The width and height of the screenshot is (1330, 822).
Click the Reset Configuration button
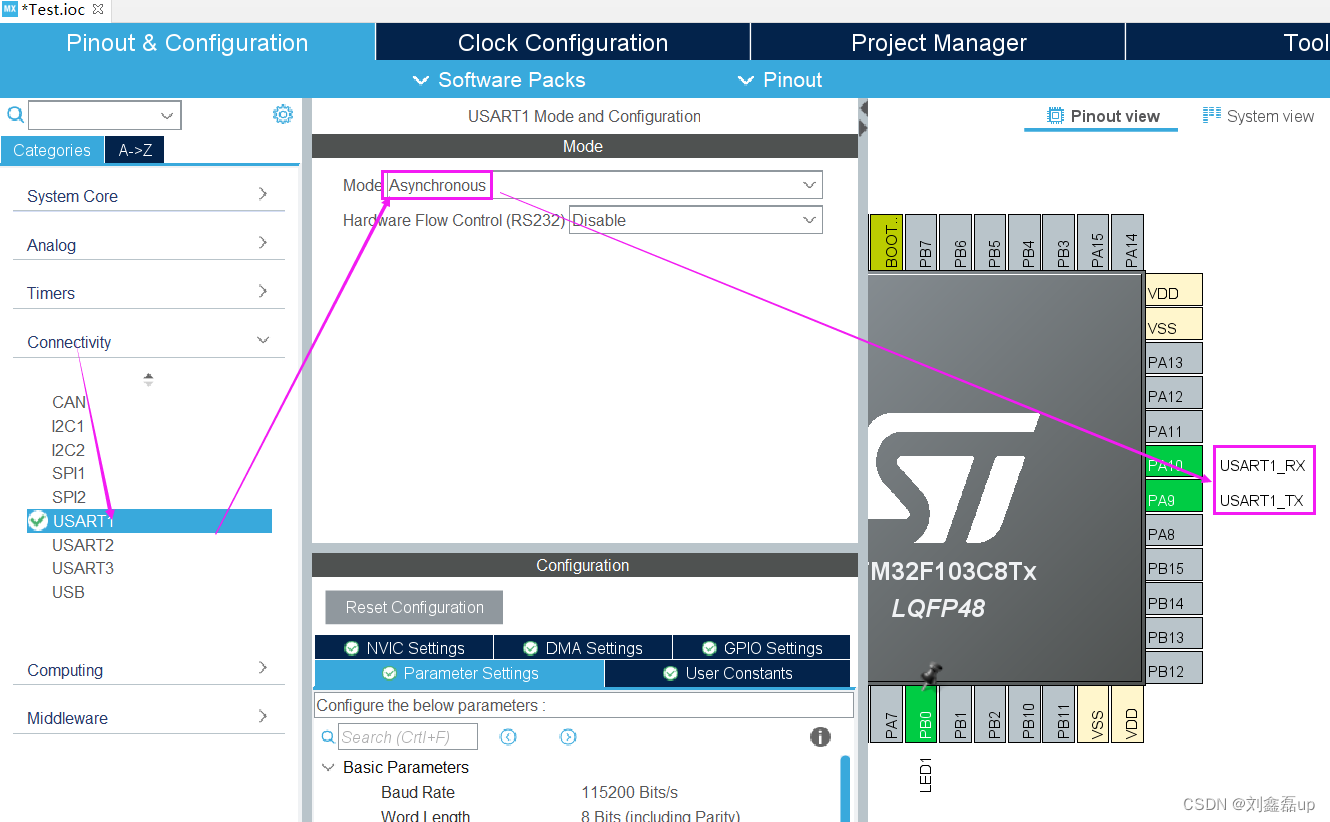414,607
